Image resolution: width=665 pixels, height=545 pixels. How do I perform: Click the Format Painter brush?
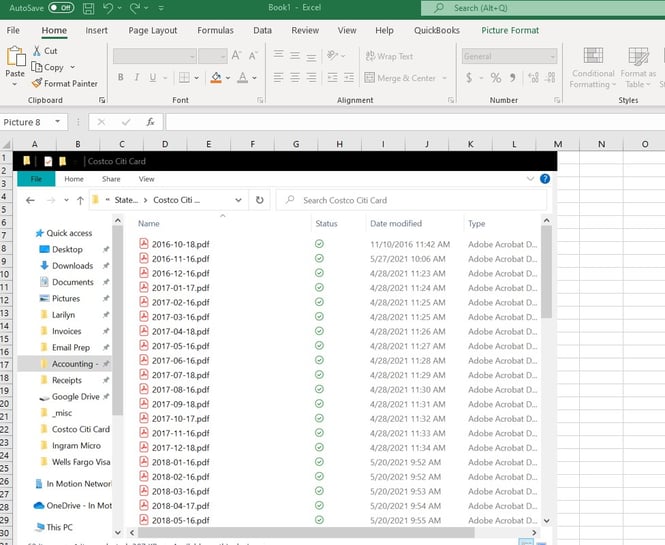point(37,83)
